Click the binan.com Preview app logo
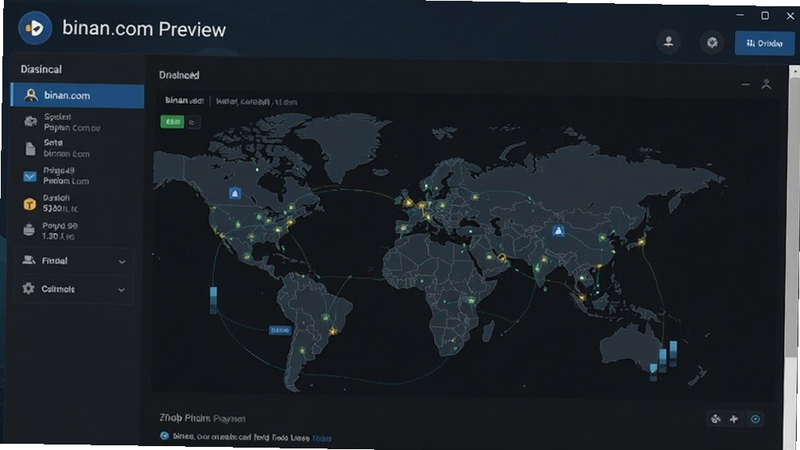 pyautogui.click(x=35, y=28)
